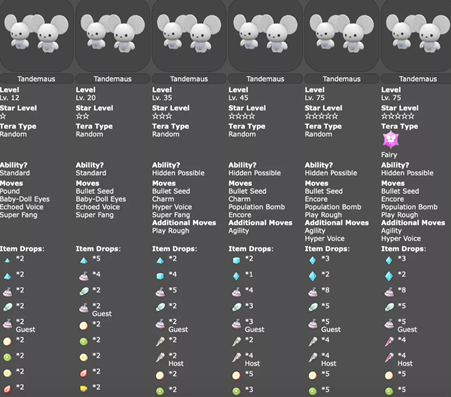Open Hyper Voice under the Fairy Tera Tandemaus
The width and height of the screenshot is (451, 397).
(401, 239)
